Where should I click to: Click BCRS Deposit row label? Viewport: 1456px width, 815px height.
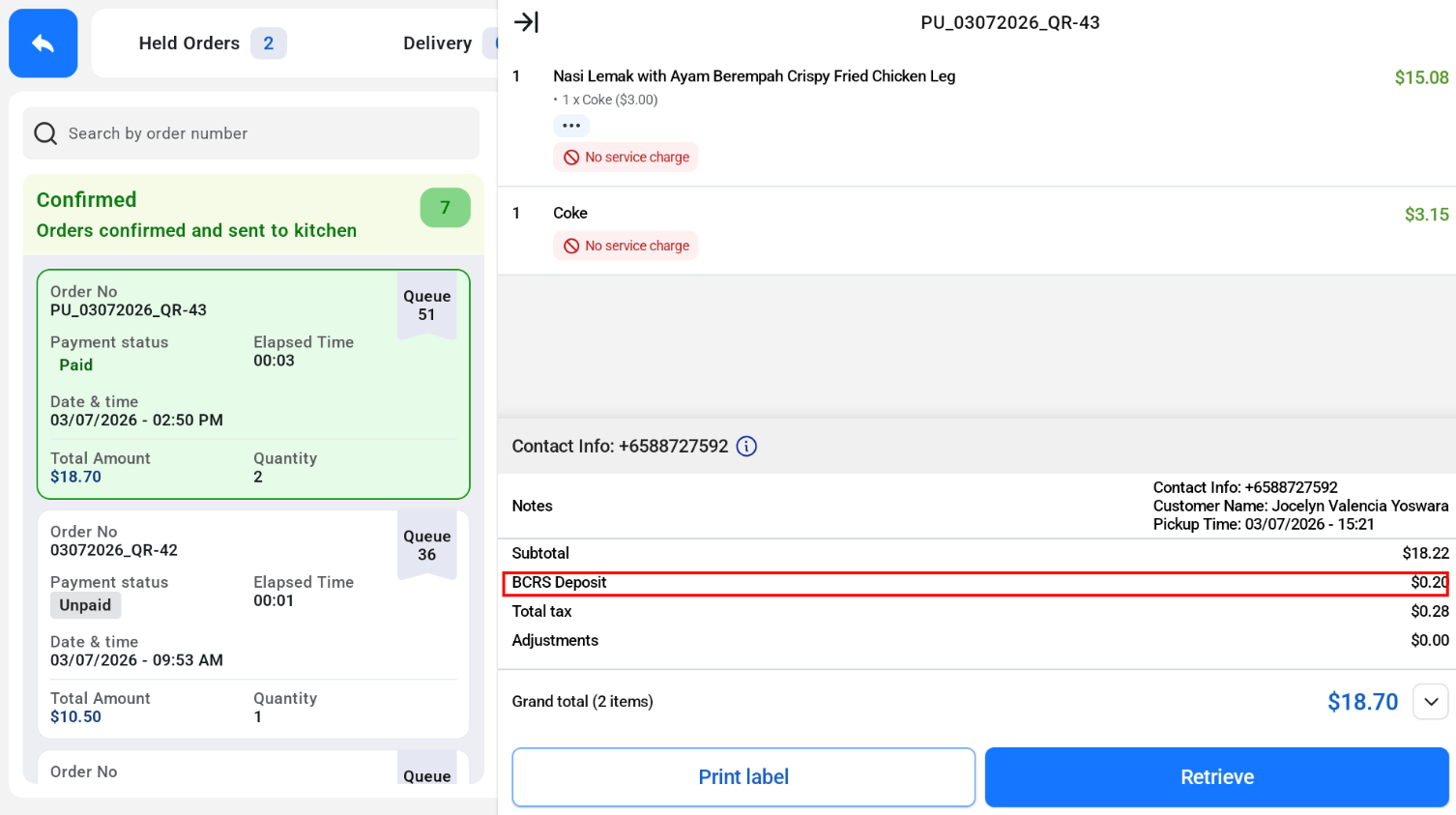click(x=559, y=583)
